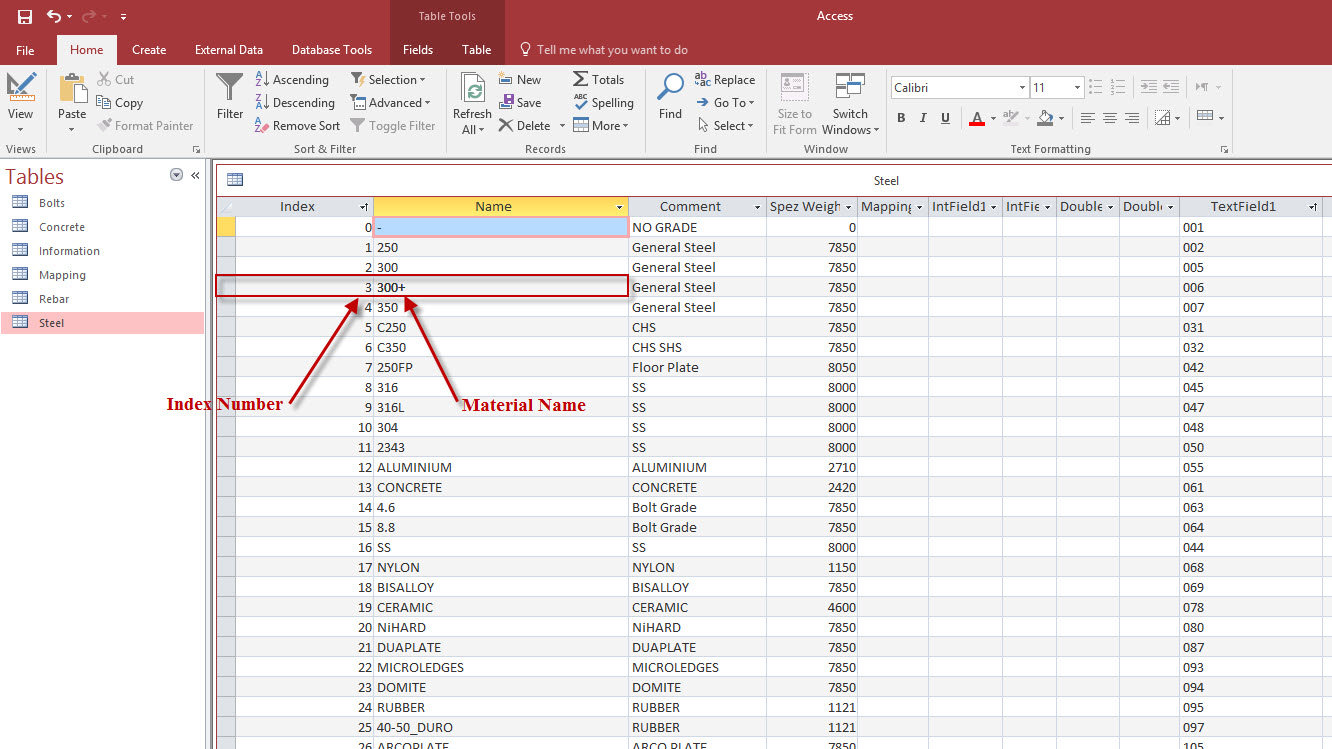The width and height of the screenshot is (1332, 749).
Task: Open the font color red A swatch
Action: pyautogui.click(x=977, y=118)
